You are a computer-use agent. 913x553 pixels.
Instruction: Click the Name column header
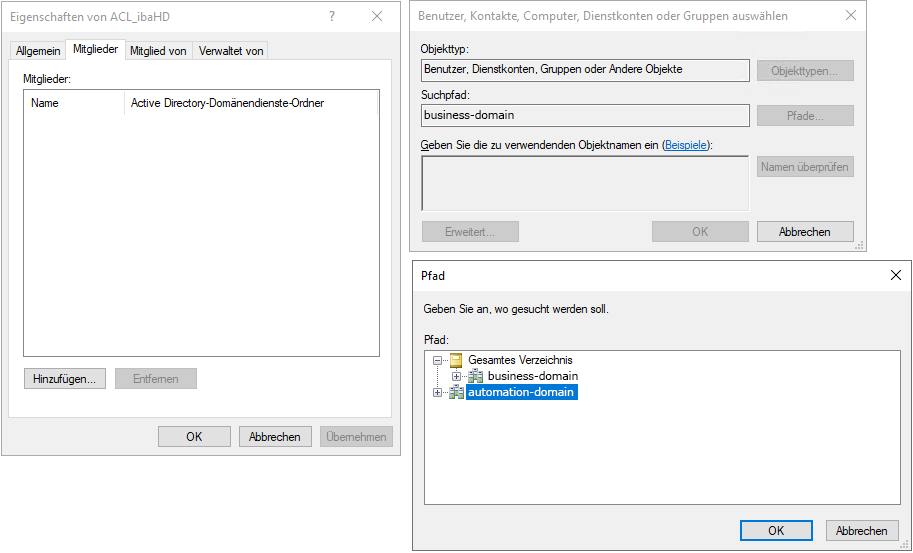click(75, 103)
